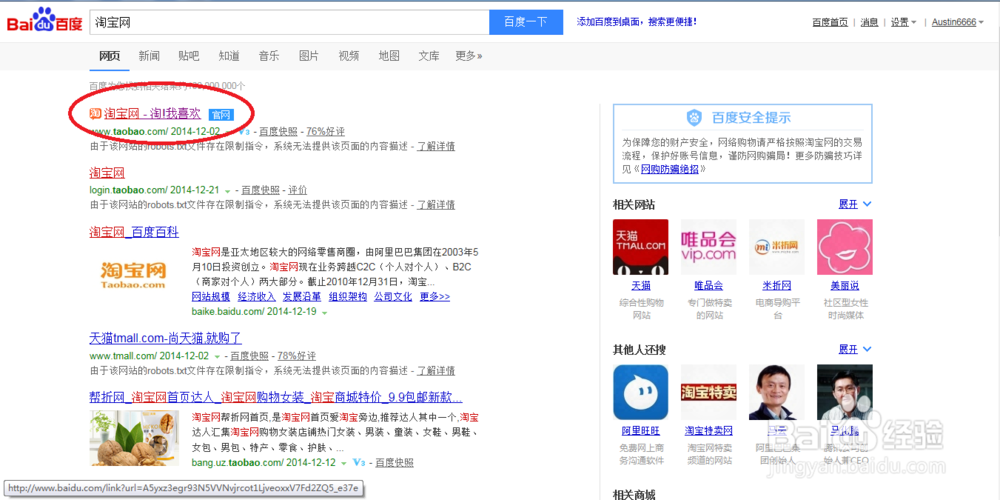Open 天猫tmall.com-尚天猫,就购了 result
This screenshot has height=500, width=1000.
point(166,339)
